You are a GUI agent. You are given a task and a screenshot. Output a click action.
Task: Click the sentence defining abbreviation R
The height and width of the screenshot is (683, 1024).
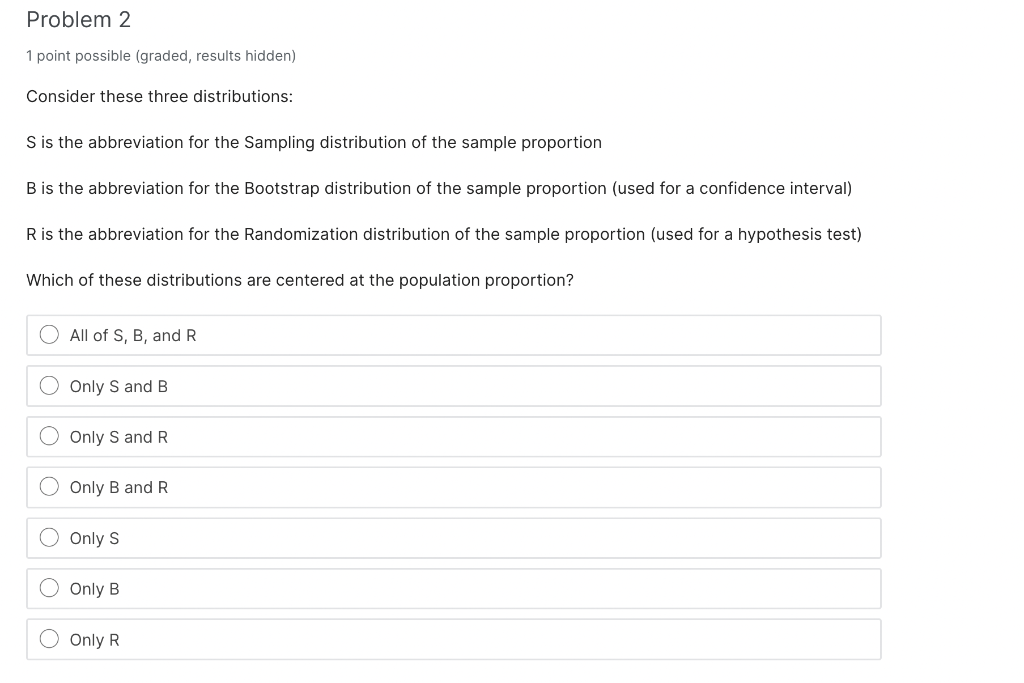443,234
